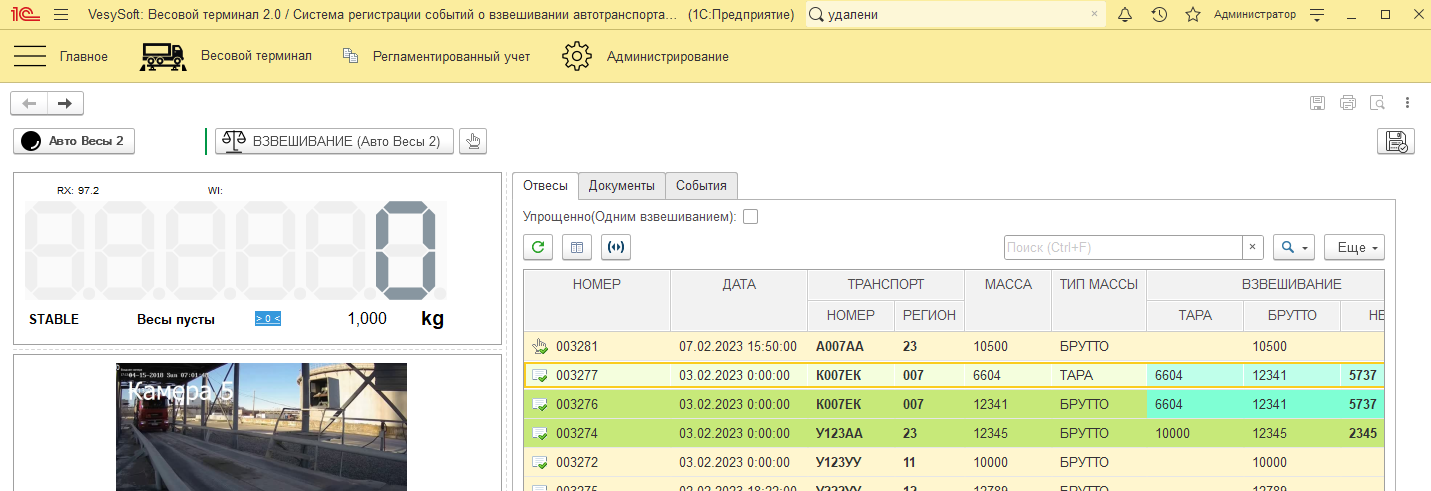Image resolution: width=1431 pixels, height=491 pixels.
Task: Expand the Еще dropdown menu
Action: [x=1354, y=247]
